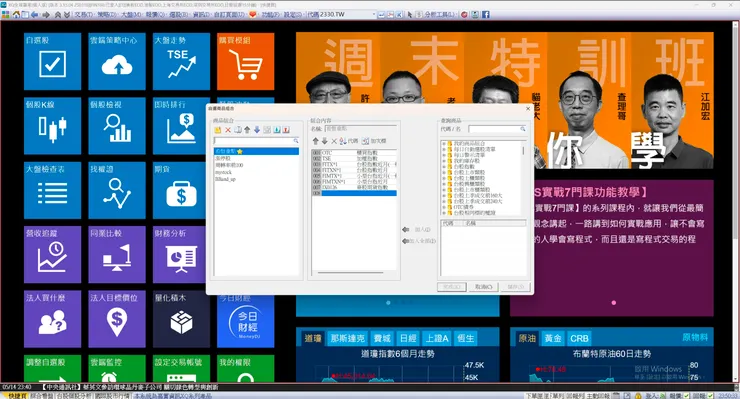
Task: Click the 代碼/名 search input field
Action: 497,128
